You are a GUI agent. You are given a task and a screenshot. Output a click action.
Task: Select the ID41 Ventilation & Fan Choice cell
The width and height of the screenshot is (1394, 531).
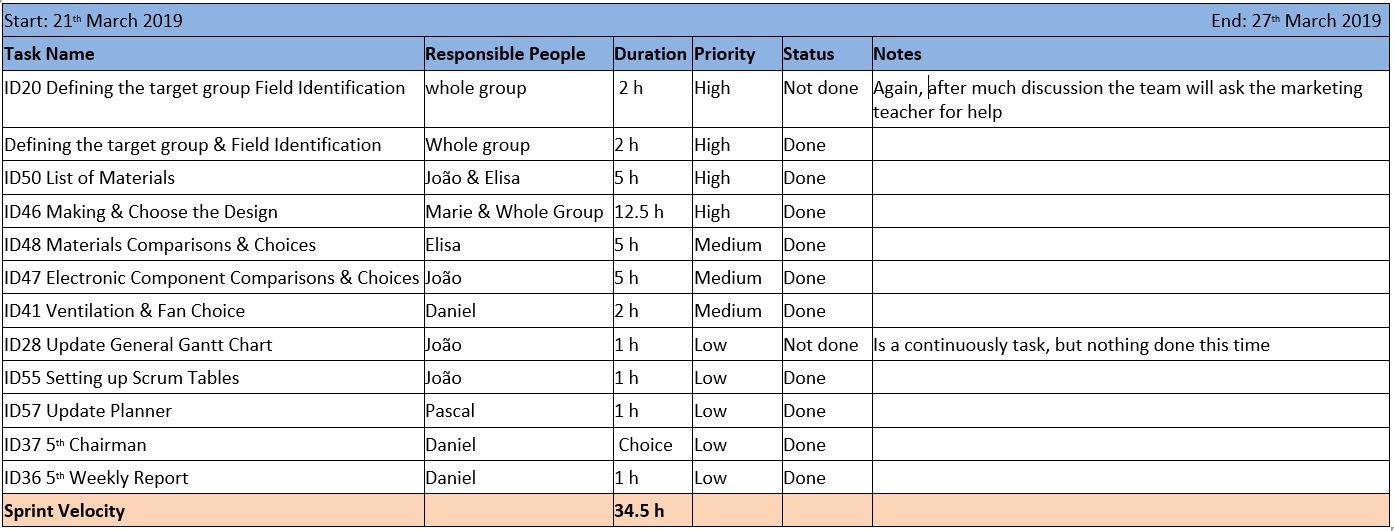point(125,311)
